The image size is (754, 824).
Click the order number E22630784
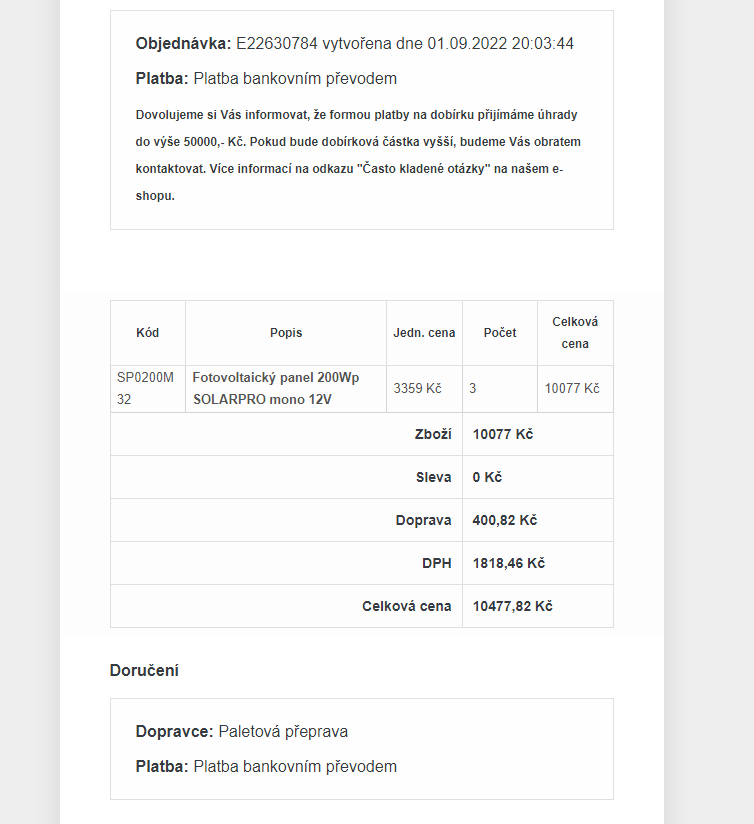tap(277, 44)
